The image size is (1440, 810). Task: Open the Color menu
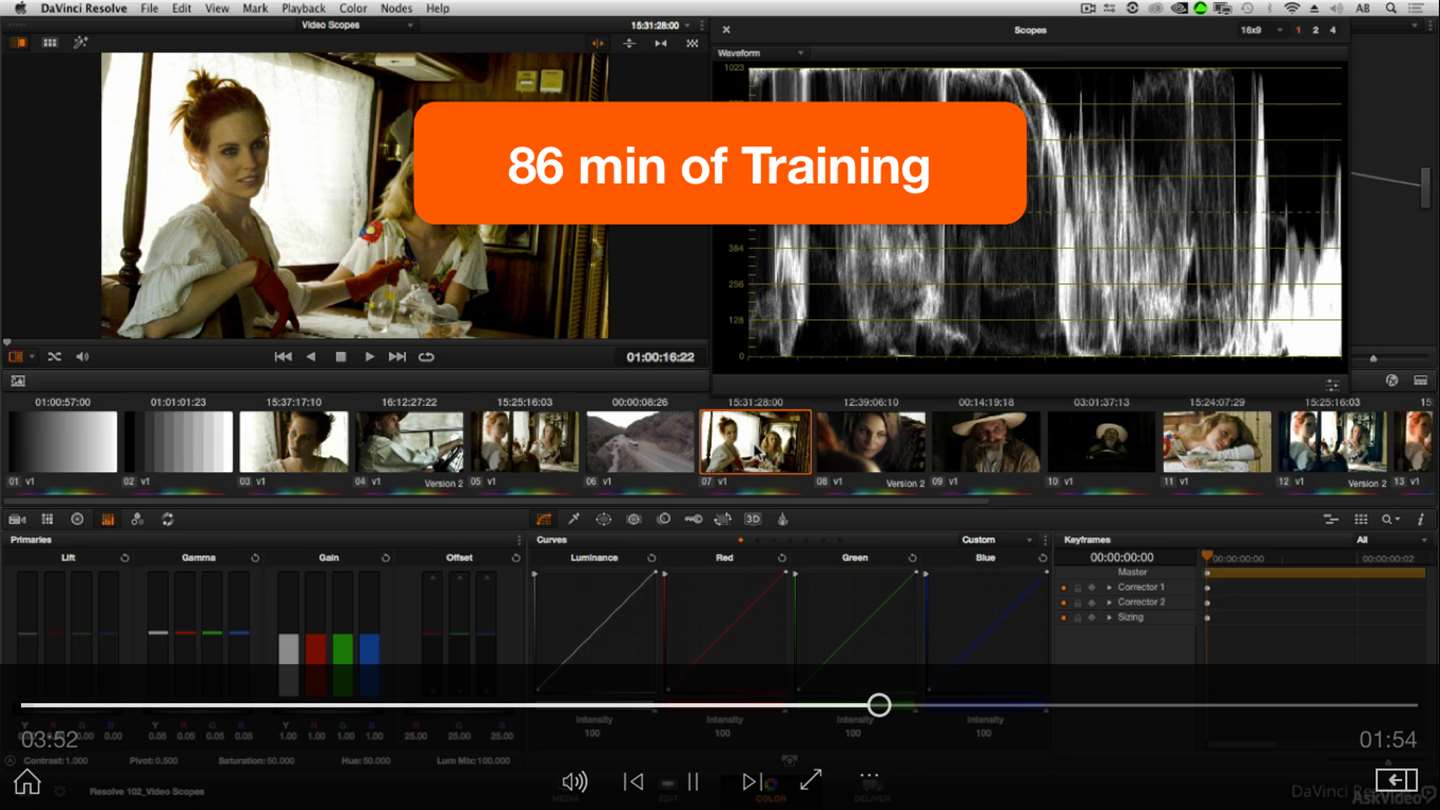353,8
